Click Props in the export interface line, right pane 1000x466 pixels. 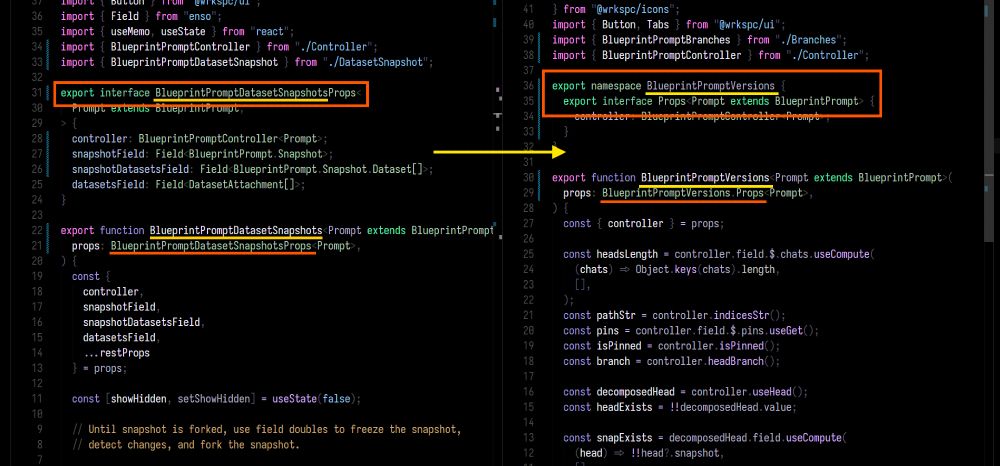click(672, 101)
